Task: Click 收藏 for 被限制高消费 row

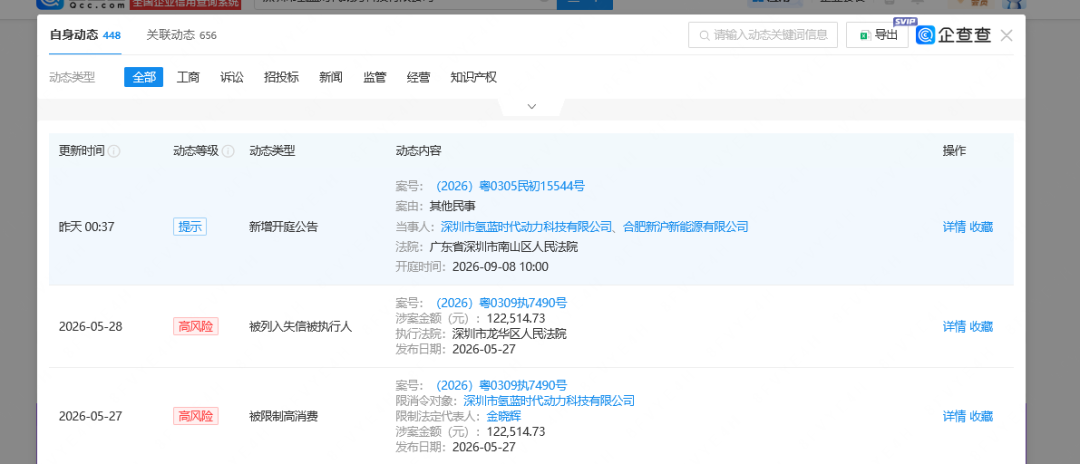Action: pyautogui.click(x=982, y=416)
